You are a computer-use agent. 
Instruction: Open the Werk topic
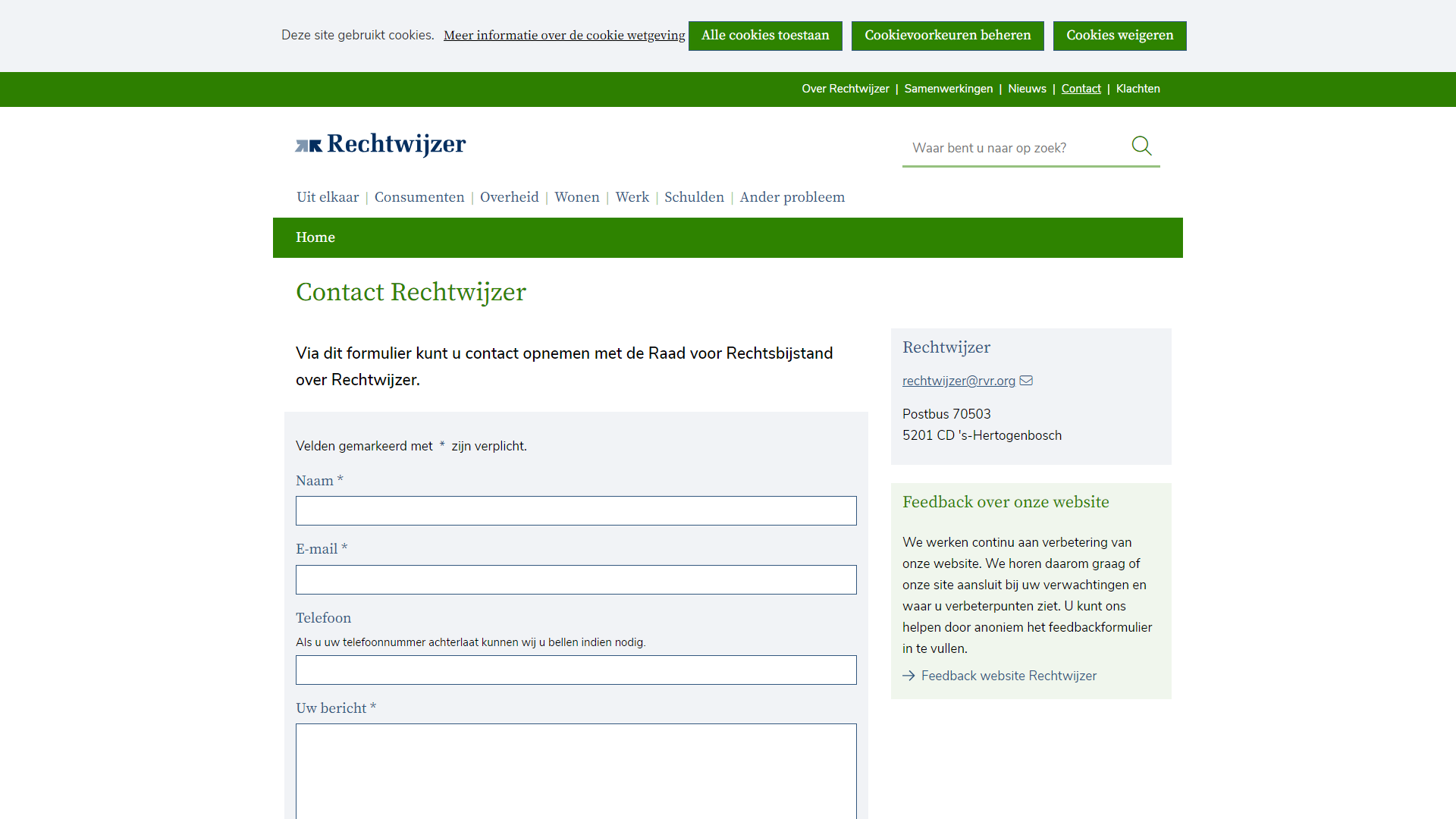pyautogui.click(x=632, y=197)
